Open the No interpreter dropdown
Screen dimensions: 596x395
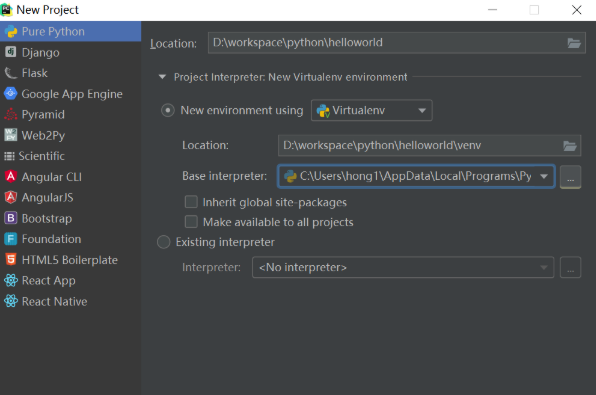click(403, 267)
